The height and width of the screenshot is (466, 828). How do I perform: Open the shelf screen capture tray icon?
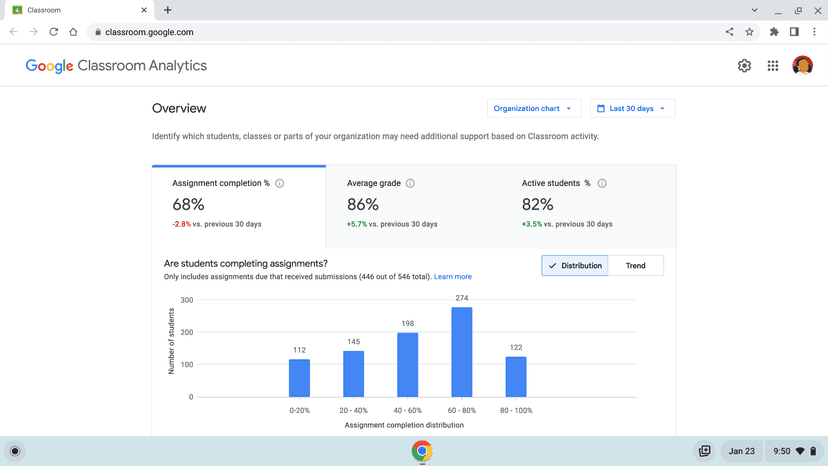pos(704,451)
